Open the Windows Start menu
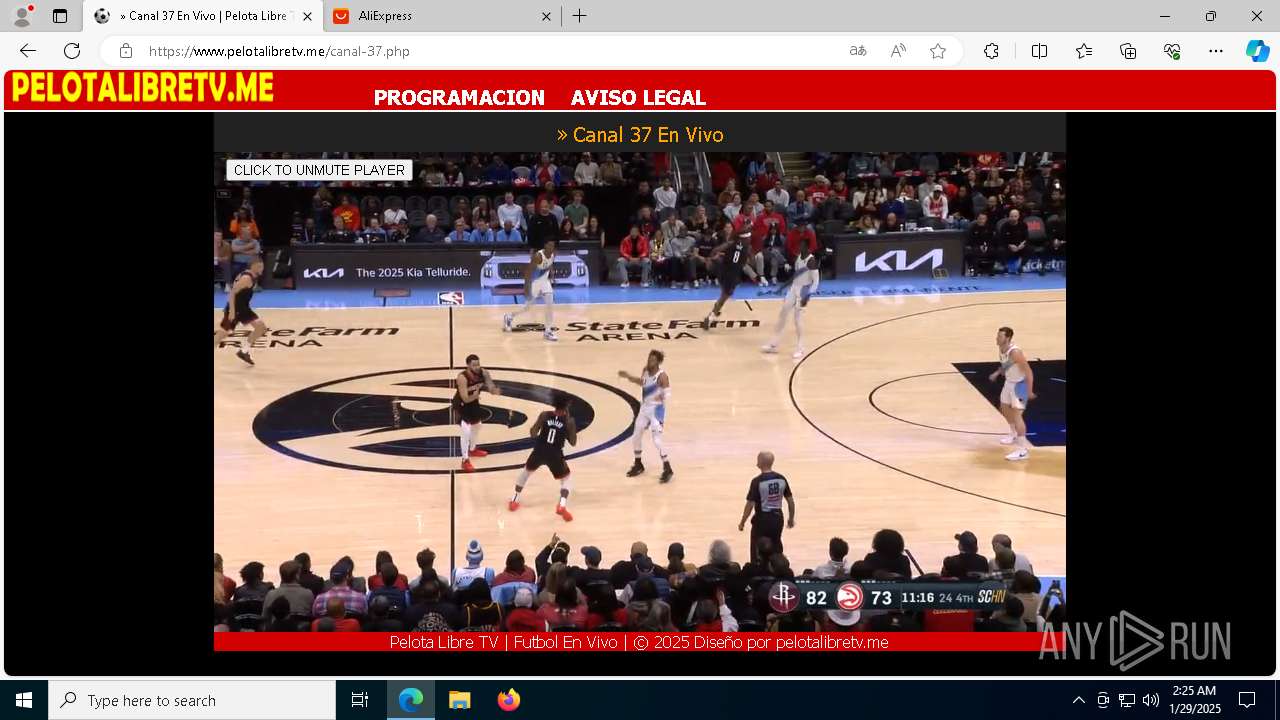1280x720 pixels. coord(24,700)
